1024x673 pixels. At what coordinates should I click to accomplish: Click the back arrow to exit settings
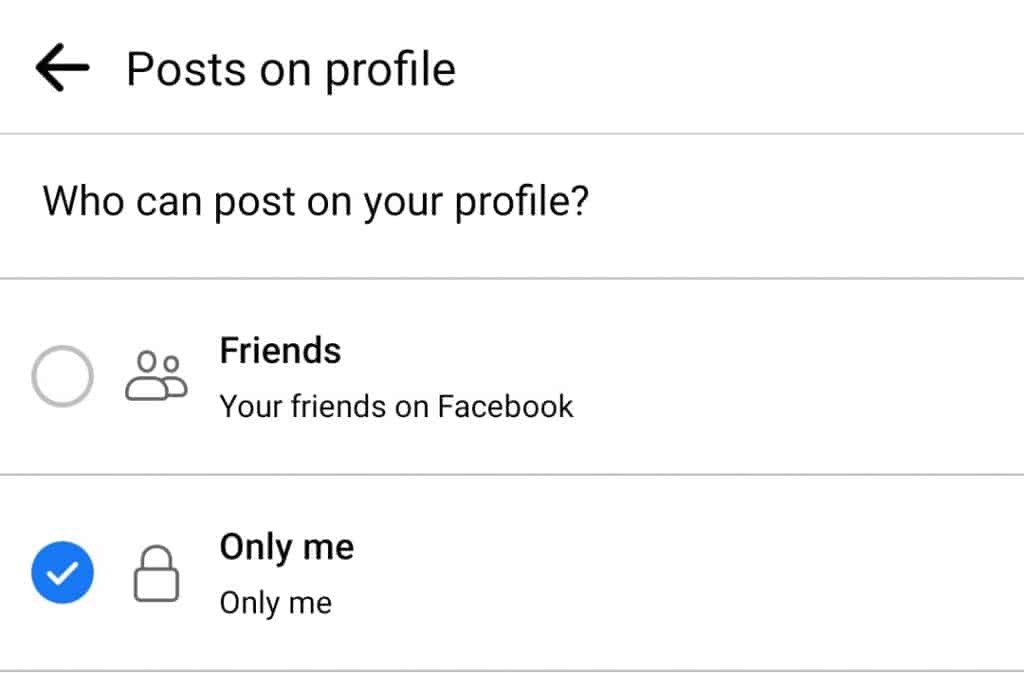point(60,67)
